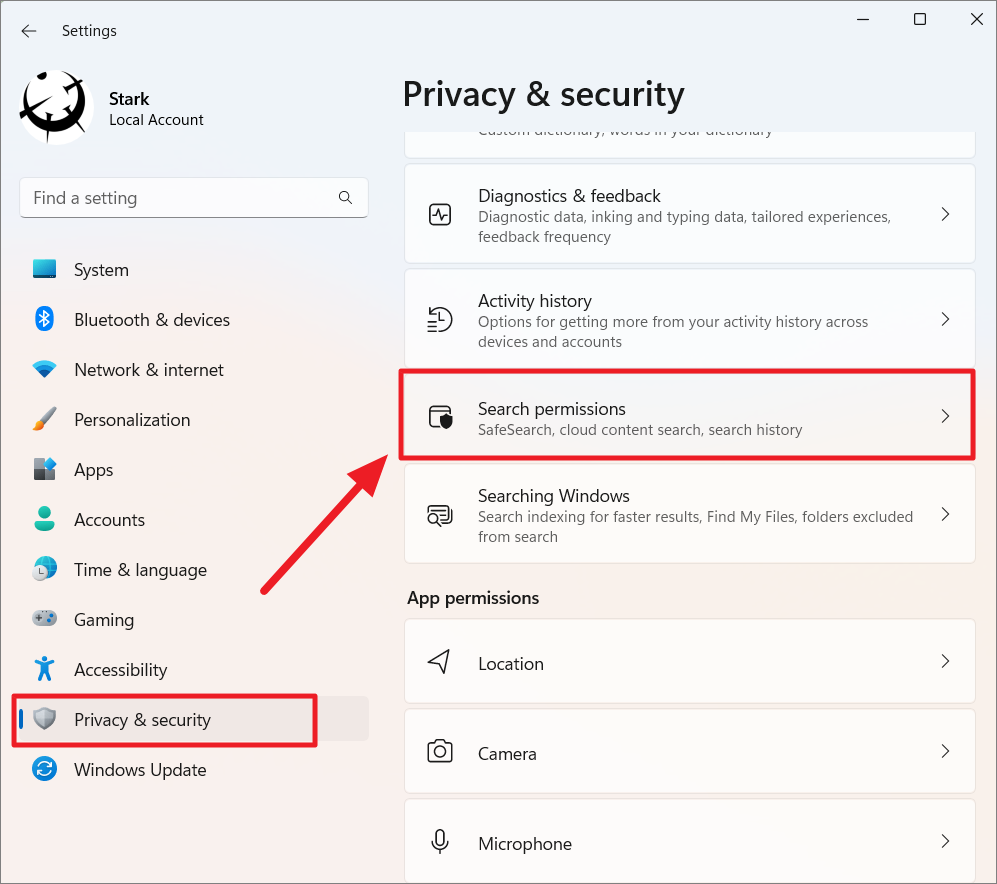997x884 pixels.
Task: Click the Local Account label
Action: pos(156,120)
